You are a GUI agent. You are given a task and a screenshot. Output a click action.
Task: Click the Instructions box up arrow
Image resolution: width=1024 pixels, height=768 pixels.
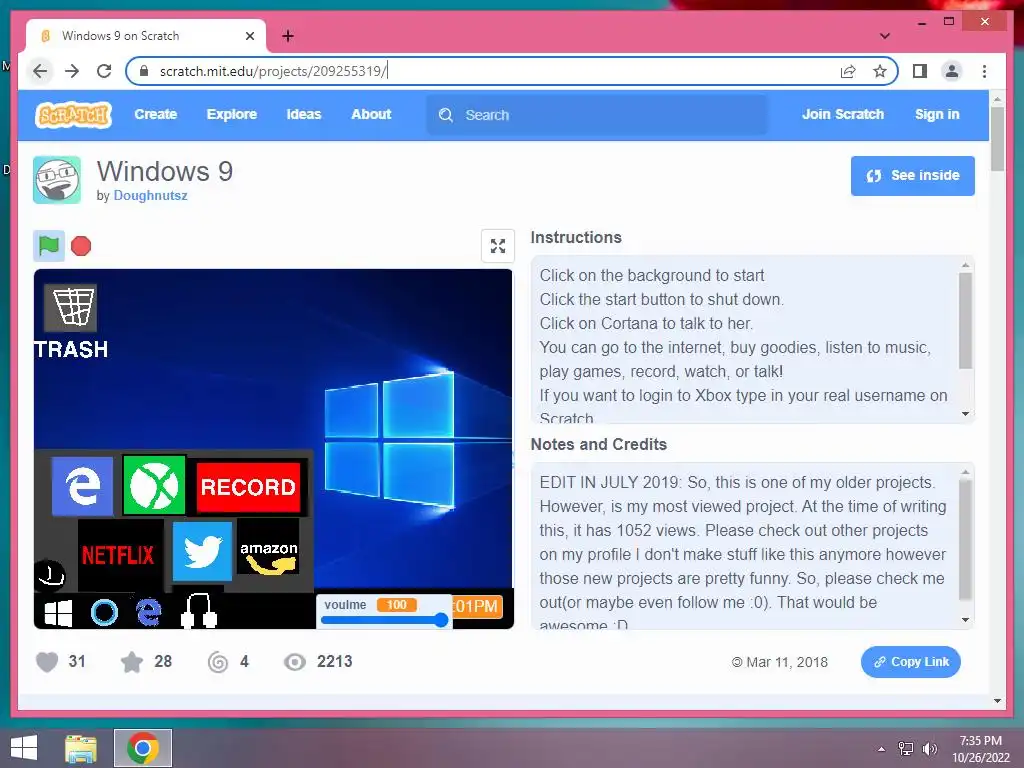coord(965,265)
